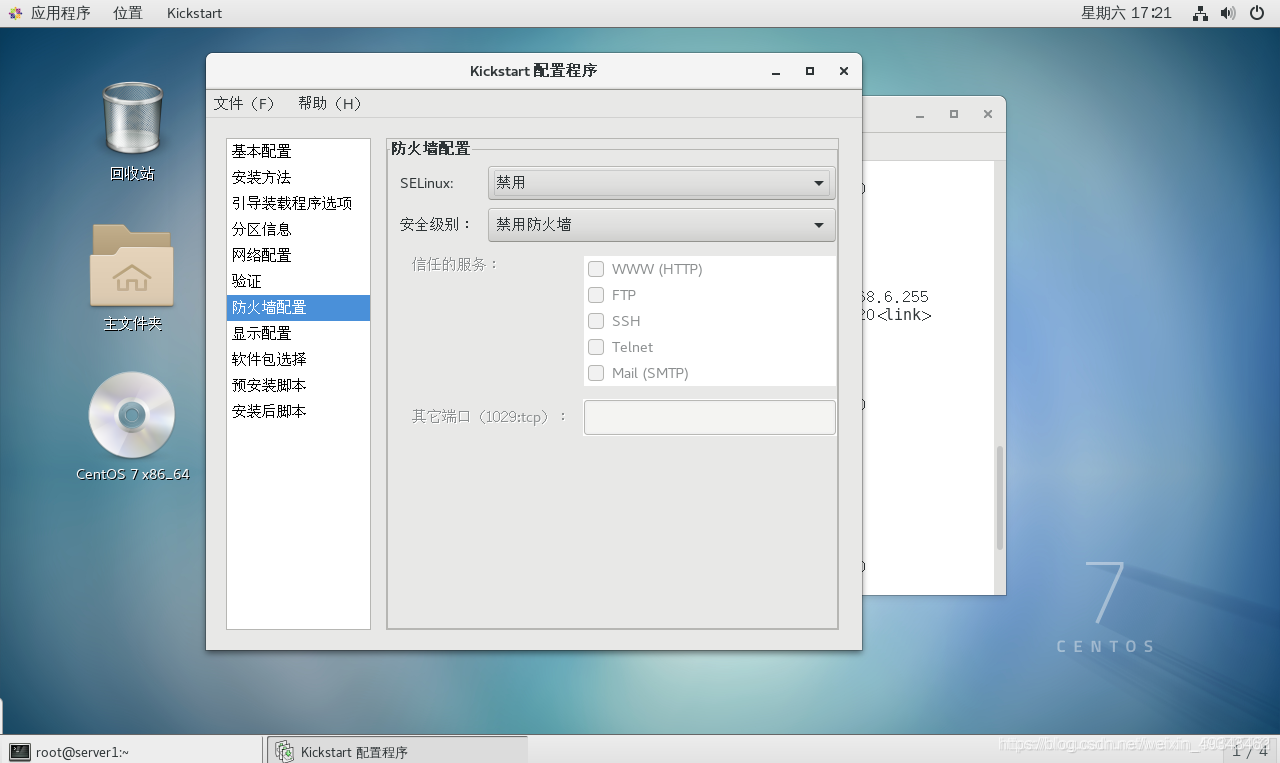Close the Kickstart 配置程序 window
The width and height of the screenshot is (1280, 763).
coord(844,71)
